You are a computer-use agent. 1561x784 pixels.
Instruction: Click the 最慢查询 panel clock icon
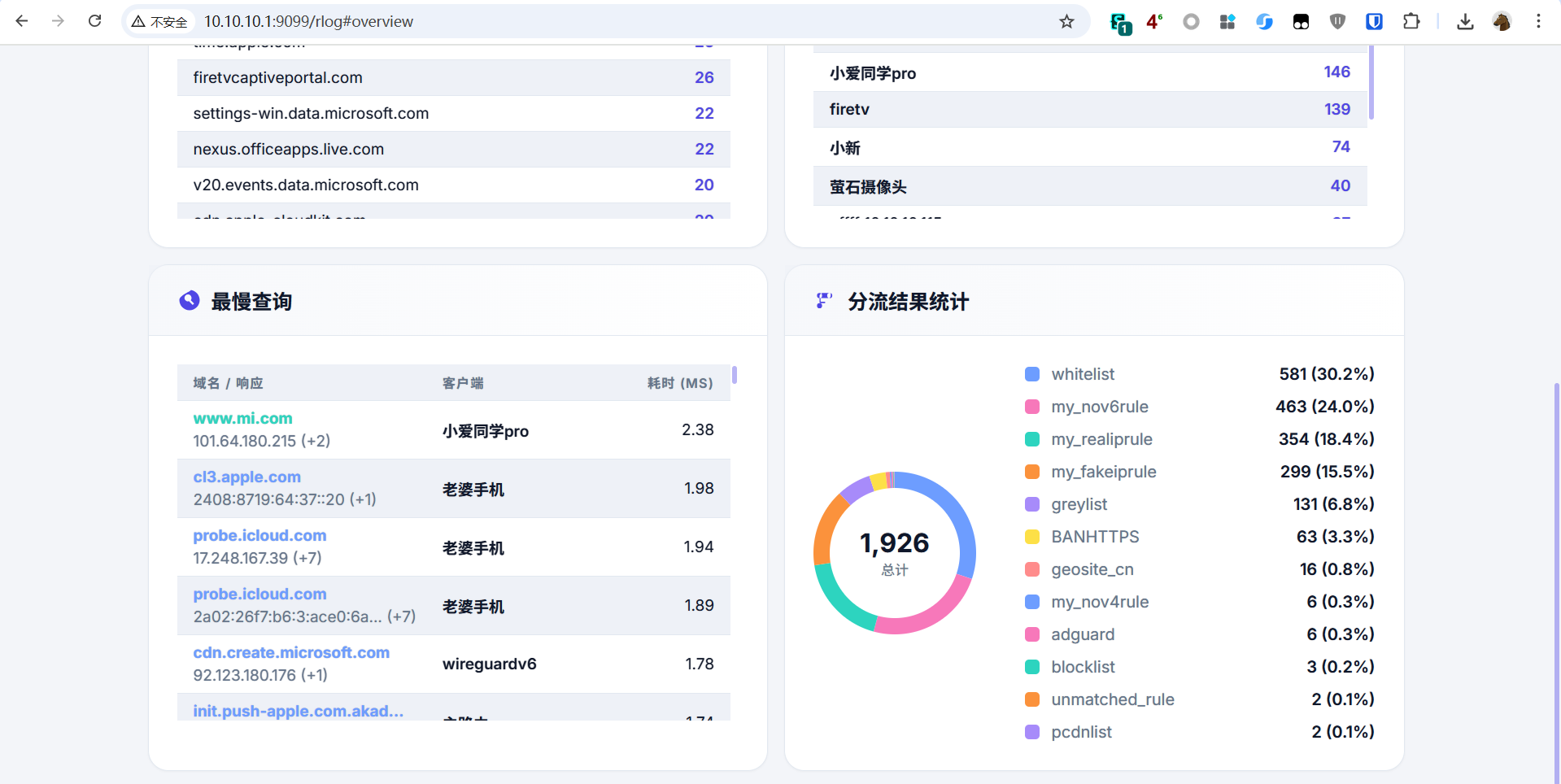[x=189, y=301]
